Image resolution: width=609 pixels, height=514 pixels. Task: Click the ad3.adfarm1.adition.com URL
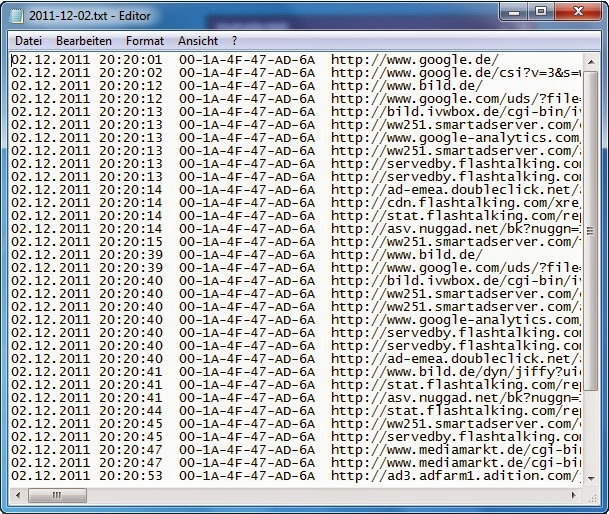456,477
